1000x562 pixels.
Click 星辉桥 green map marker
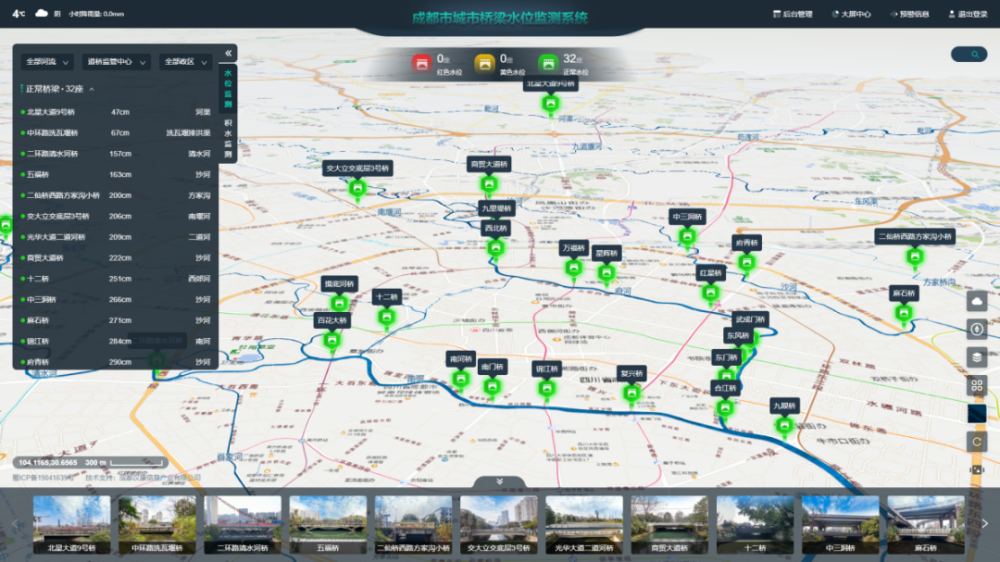click(x=606, y=274)
